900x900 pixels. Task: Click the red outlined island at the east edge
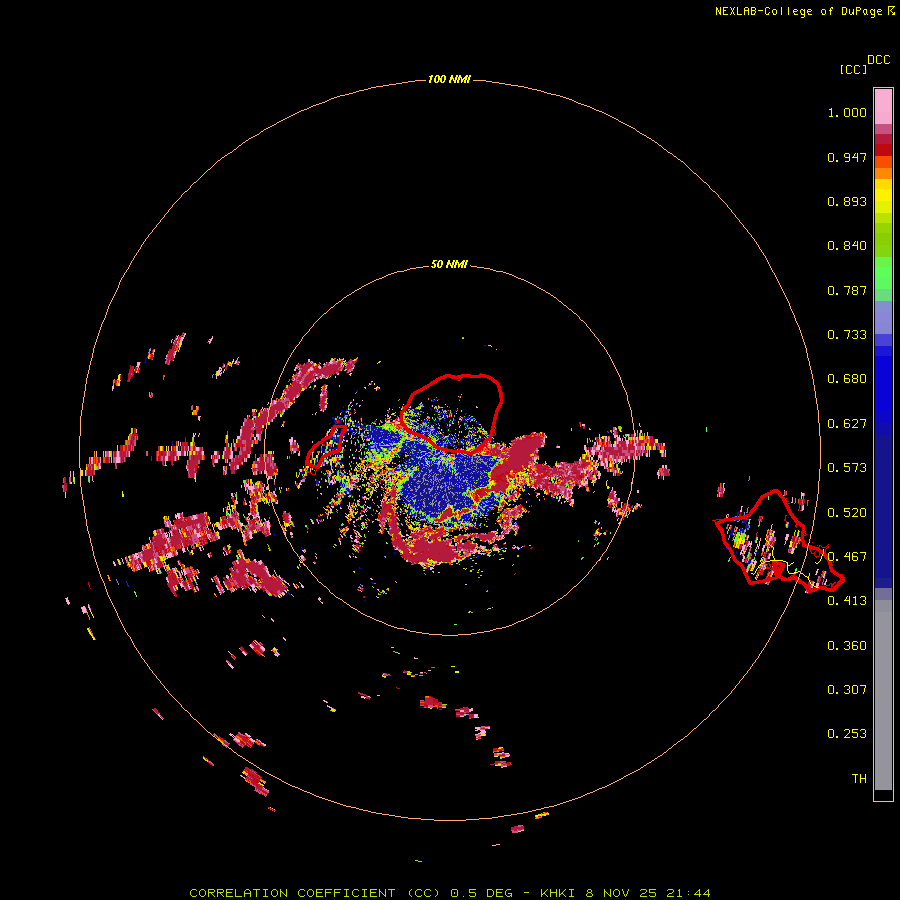[x=778, y=541]
